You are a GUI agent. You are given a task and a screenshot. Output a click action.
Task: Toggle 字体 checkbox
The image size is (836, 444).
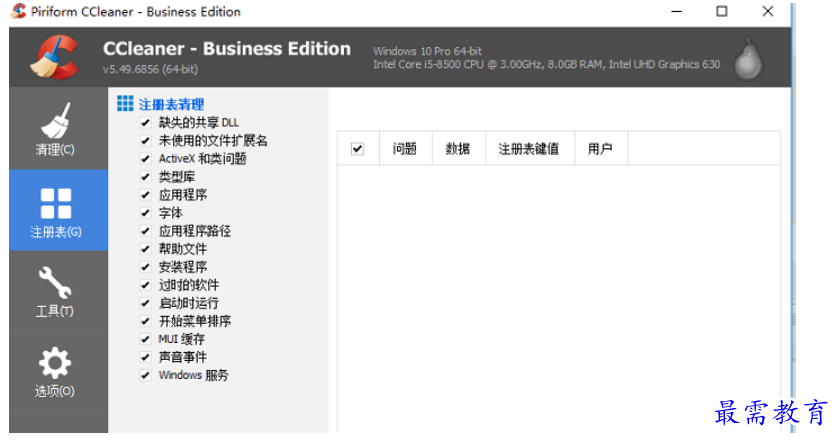pyautogui.click(x=145, y=213)
